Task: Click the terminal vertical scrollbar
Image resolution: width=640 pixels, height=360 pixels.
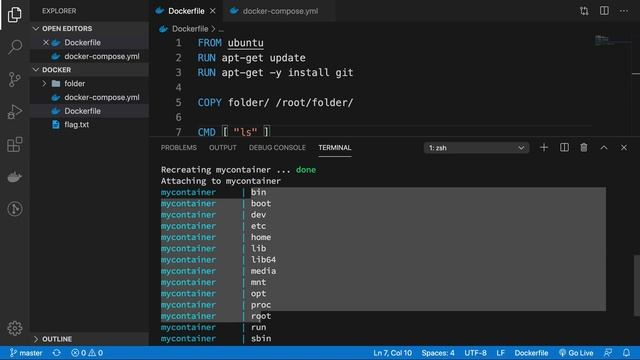Action: (636, 285)
